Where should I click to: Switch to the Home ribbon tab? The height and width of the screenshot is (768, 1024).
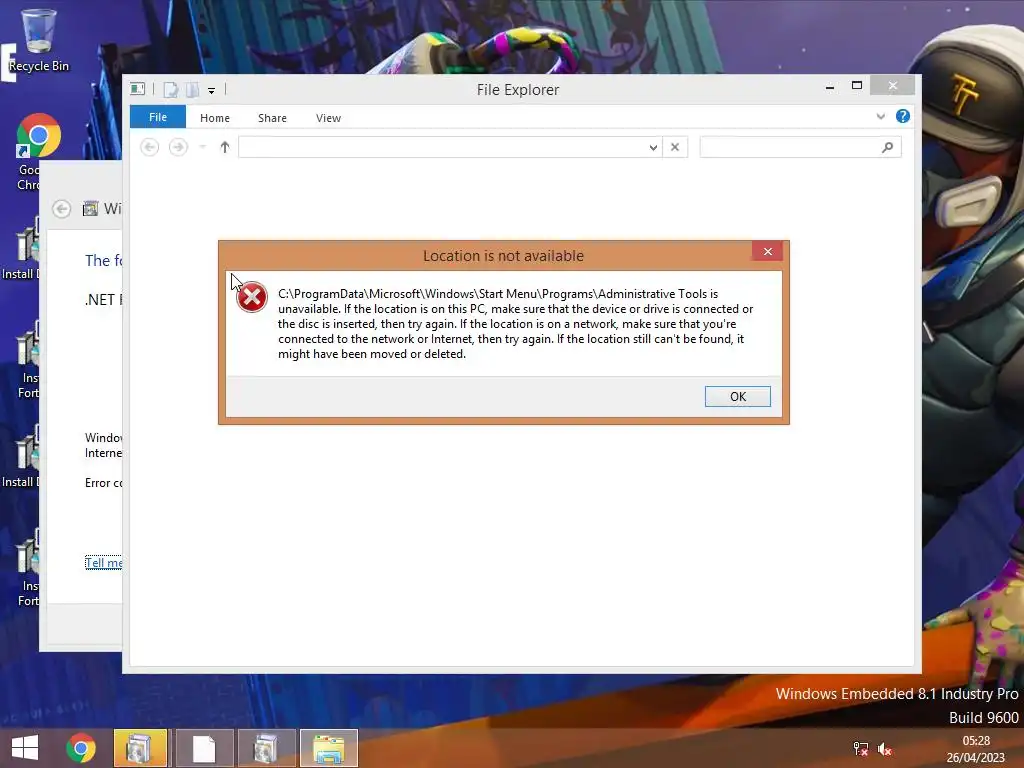click(x=215, y=118)
